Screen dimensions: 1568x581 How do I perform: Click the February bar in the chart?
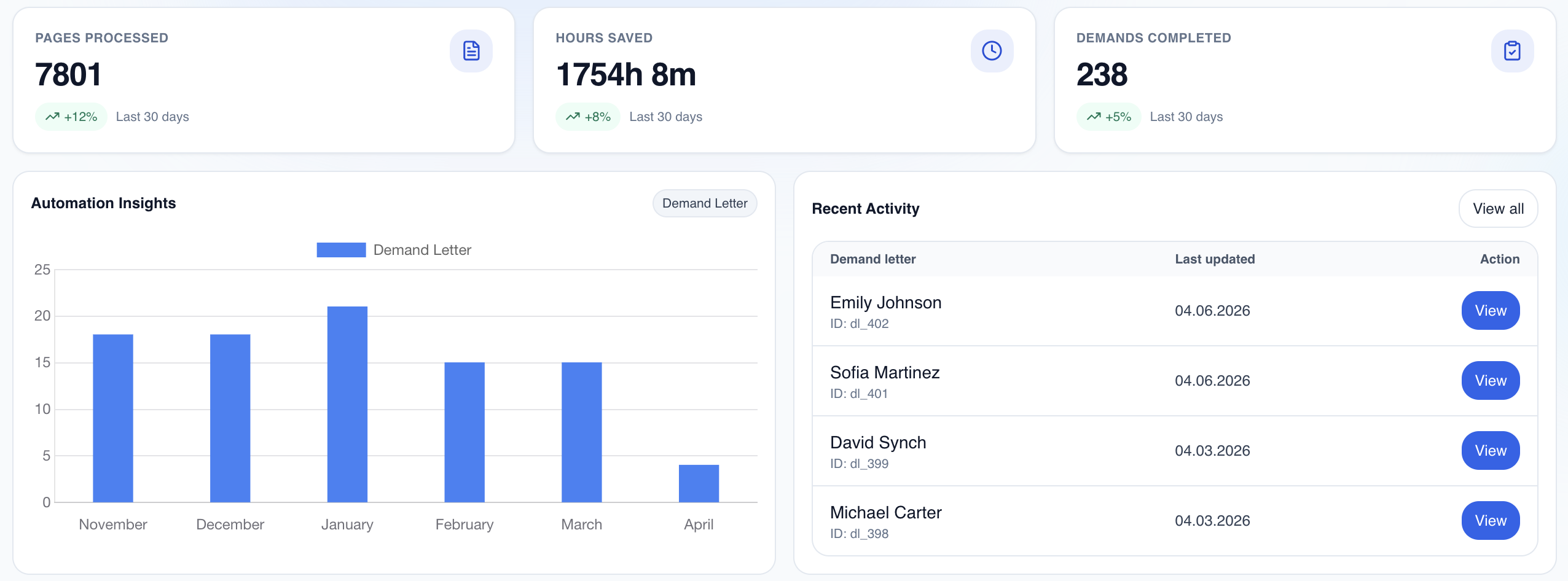tap(465, 432)
